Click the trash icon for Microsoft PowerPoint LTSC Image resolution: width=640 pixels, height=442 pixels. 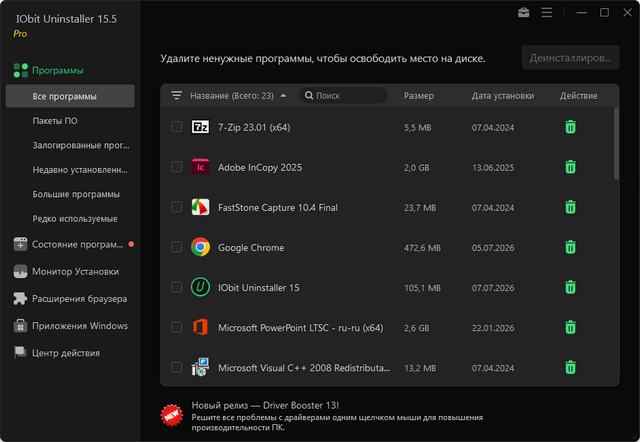point(570,327)
